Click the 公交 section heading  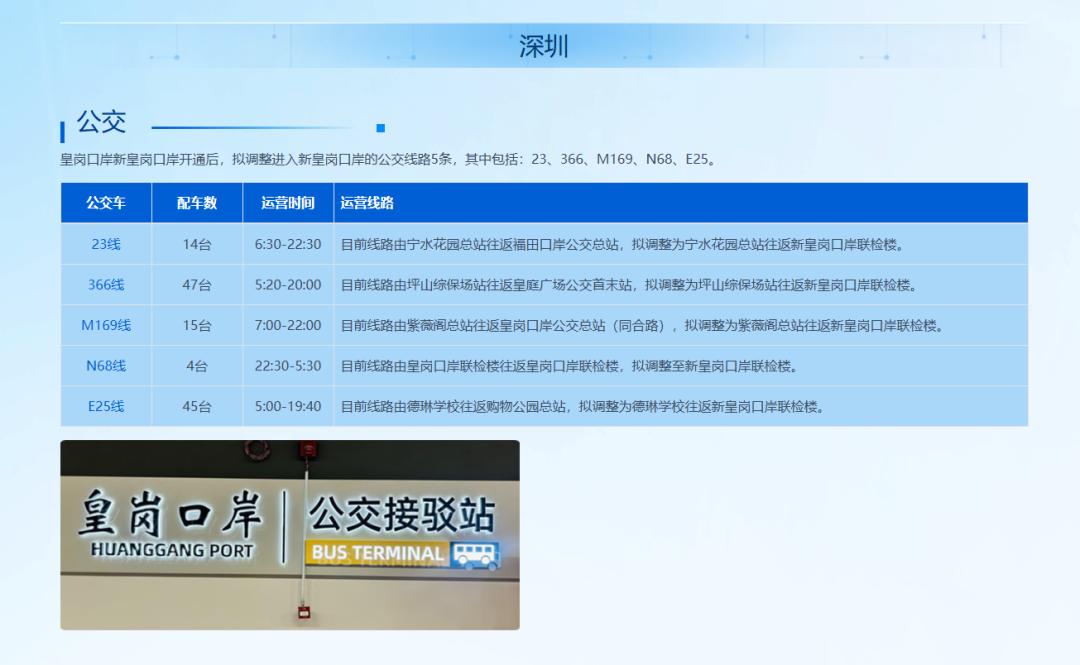pos(101,122)
